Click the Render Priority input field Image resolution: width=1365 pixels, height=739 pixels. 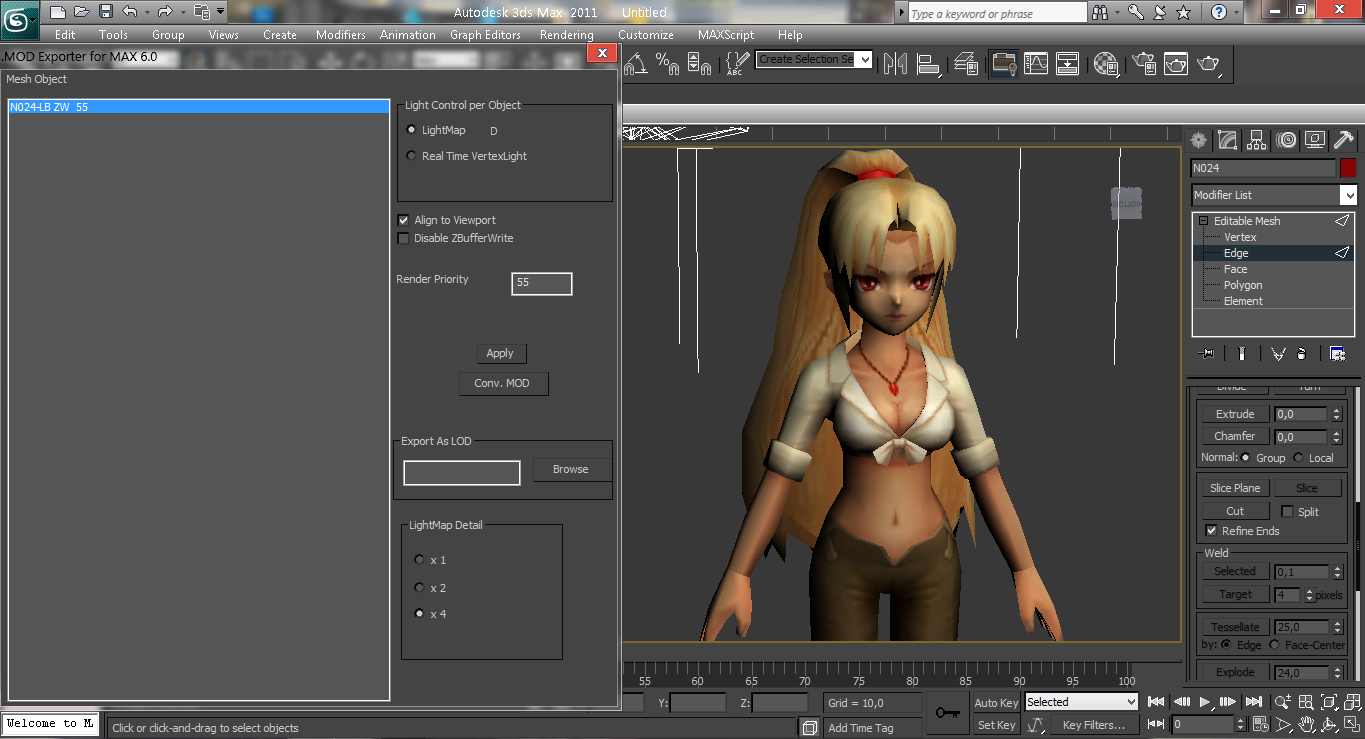(542, 283)
